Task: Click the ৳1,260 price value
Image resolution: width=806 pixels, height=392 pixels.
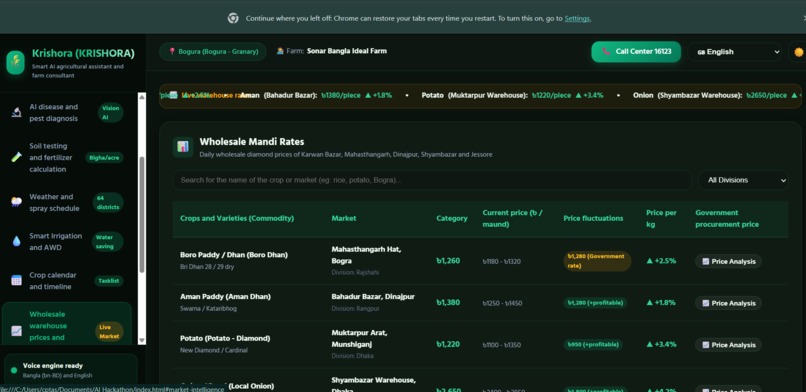Action: tap(448, 261)
